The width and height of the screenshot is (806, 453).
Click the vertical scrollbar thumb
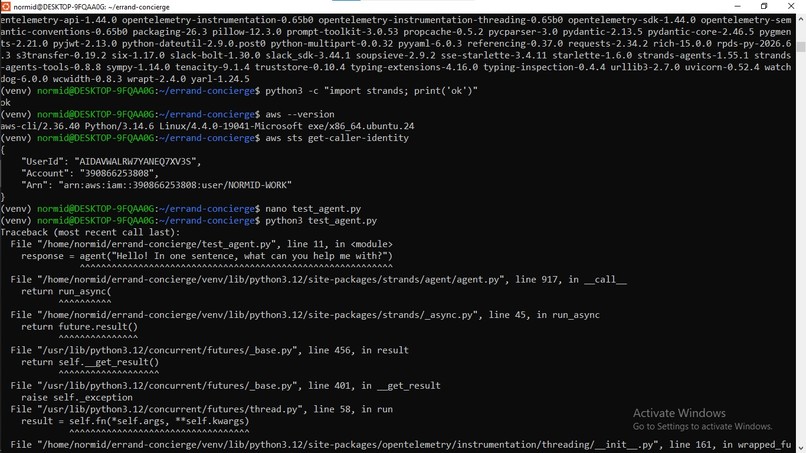click(x=801, y=47)
